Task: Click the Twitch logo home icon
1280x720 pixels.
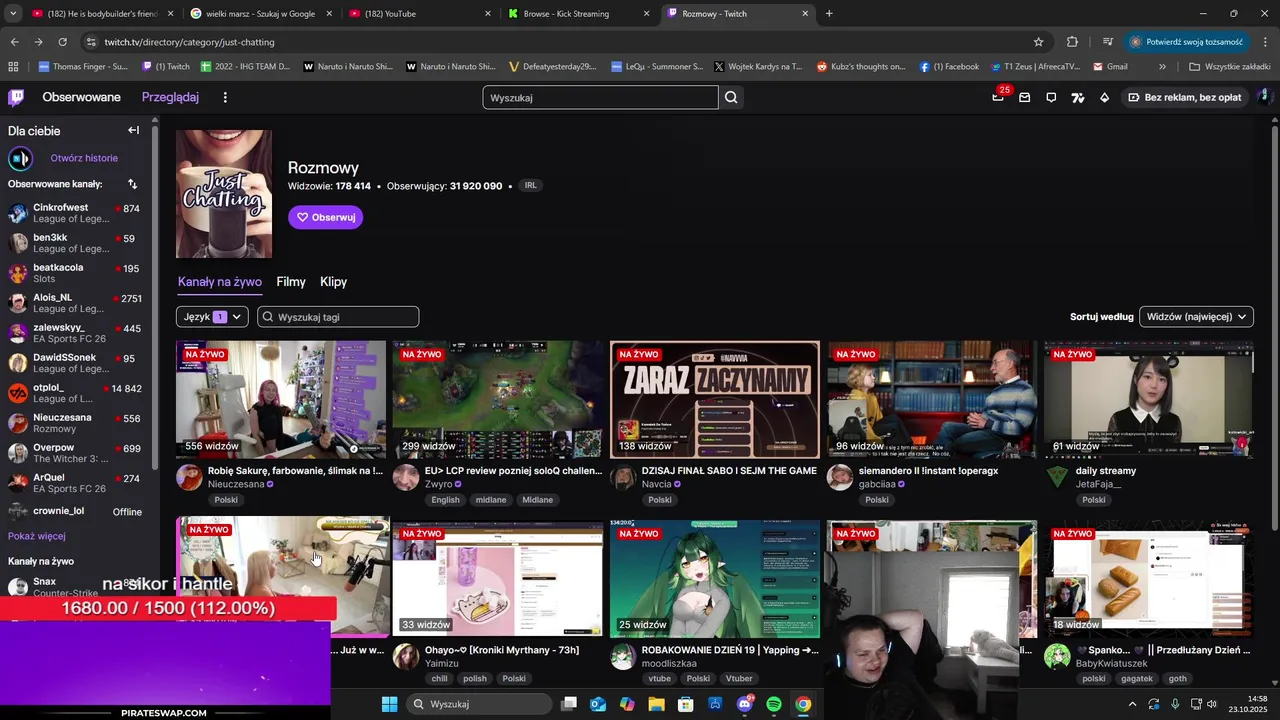Action: tap(16, 97)
